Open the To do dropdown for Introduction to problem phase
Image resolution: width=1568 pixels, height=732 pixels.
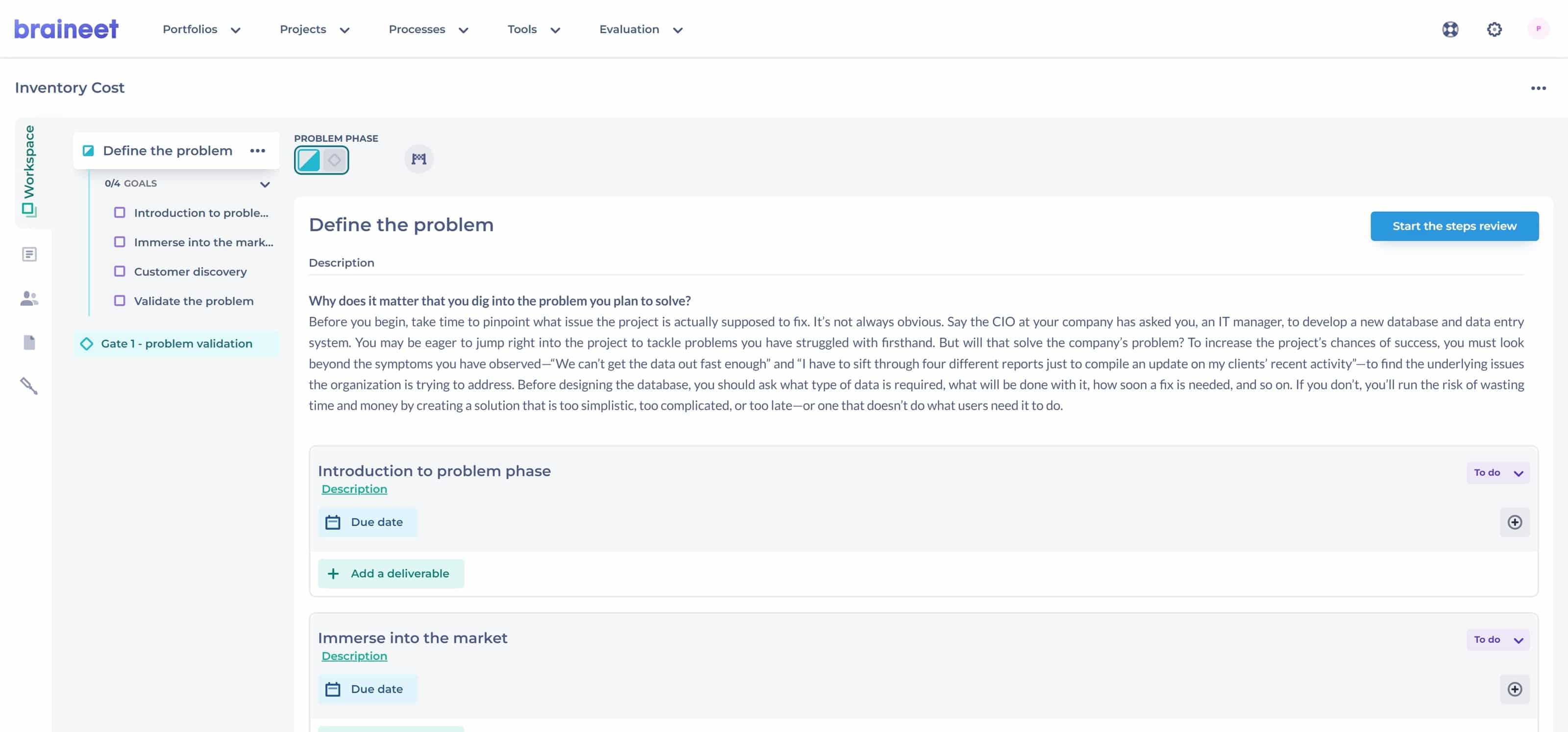tap(1497, 472)
